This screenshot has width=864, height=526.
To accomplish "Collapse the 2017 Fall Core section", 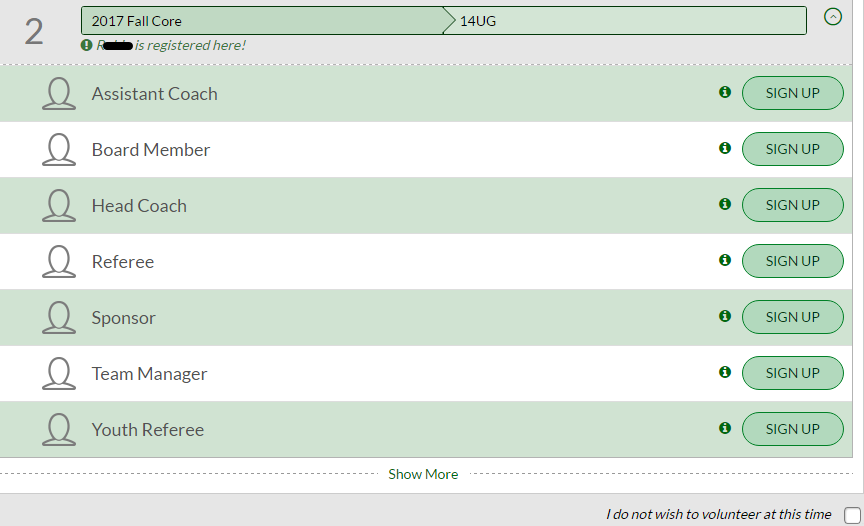I will point(833,17).
